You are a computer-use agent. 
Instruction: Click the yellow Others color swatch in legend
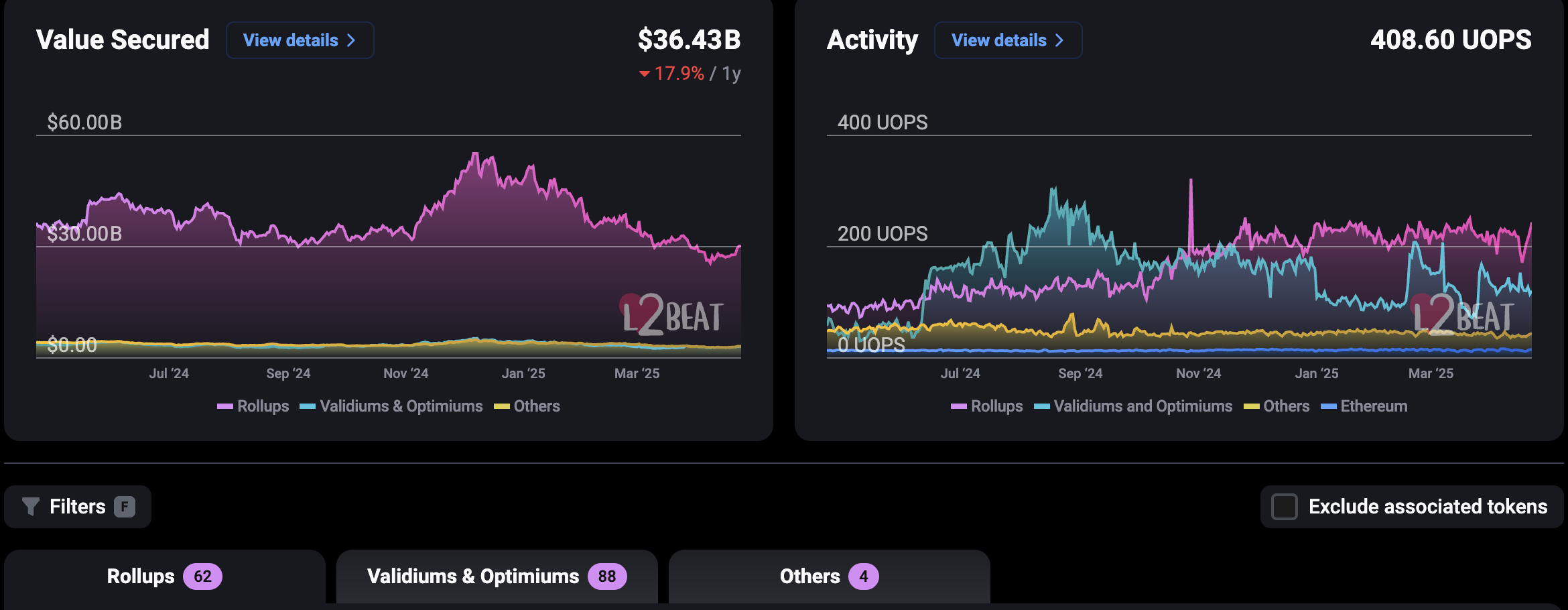(x=501, y=406)
